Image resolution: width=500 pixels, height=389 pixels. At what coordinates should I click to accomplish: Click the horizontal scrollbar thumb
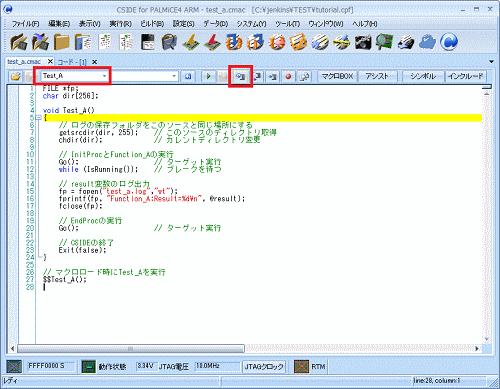(131, 349)
